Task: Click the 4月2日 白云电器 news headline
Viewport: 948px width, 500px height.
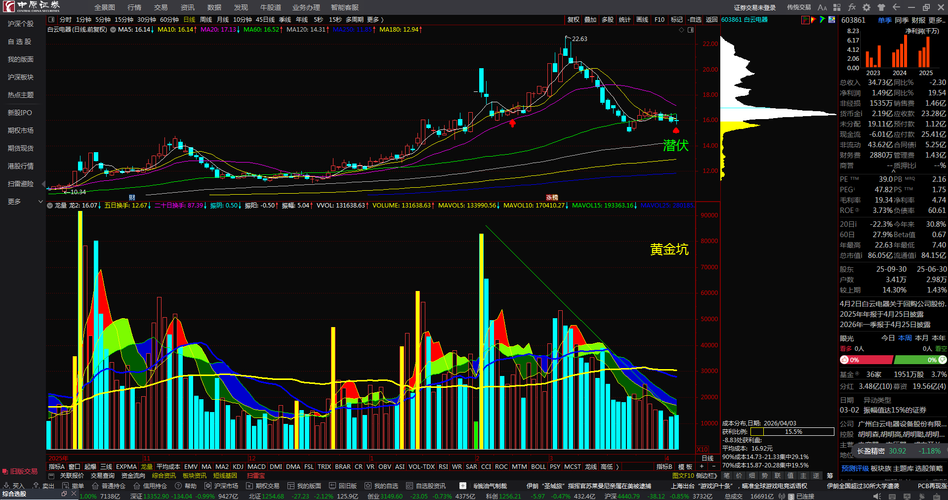Action: (x=893, y=304)
